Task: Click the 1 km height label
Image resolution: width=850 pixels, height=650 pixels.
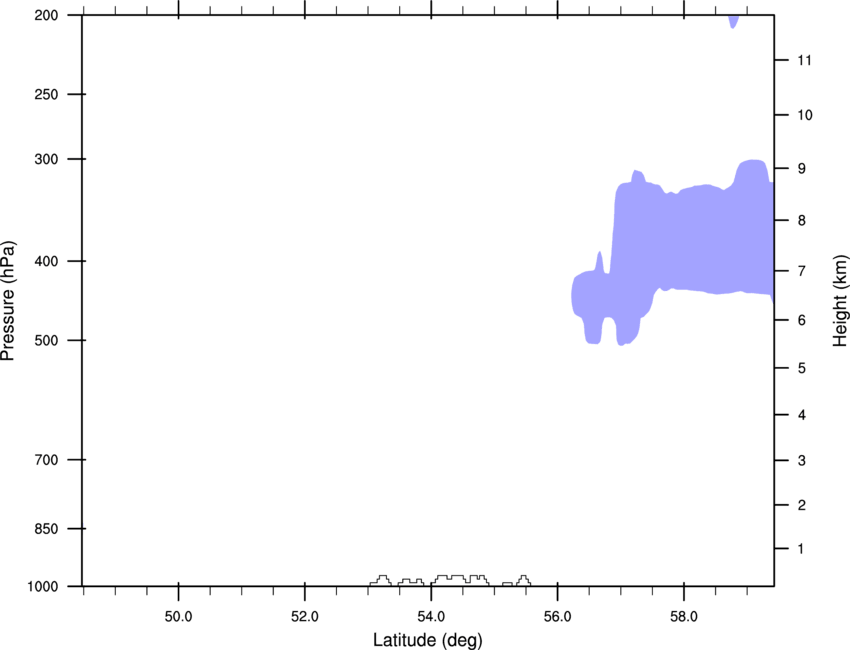Action: point(801,549)
